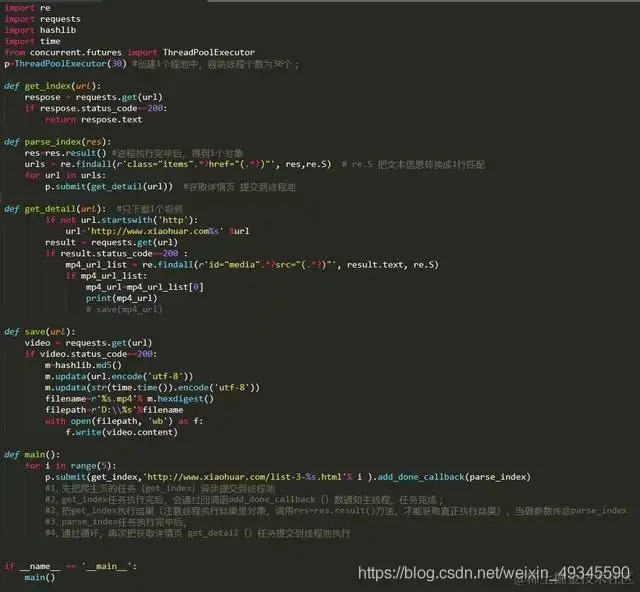
Task: Click the 'for i in range(5):' line
Action: [x=70, y=466]
